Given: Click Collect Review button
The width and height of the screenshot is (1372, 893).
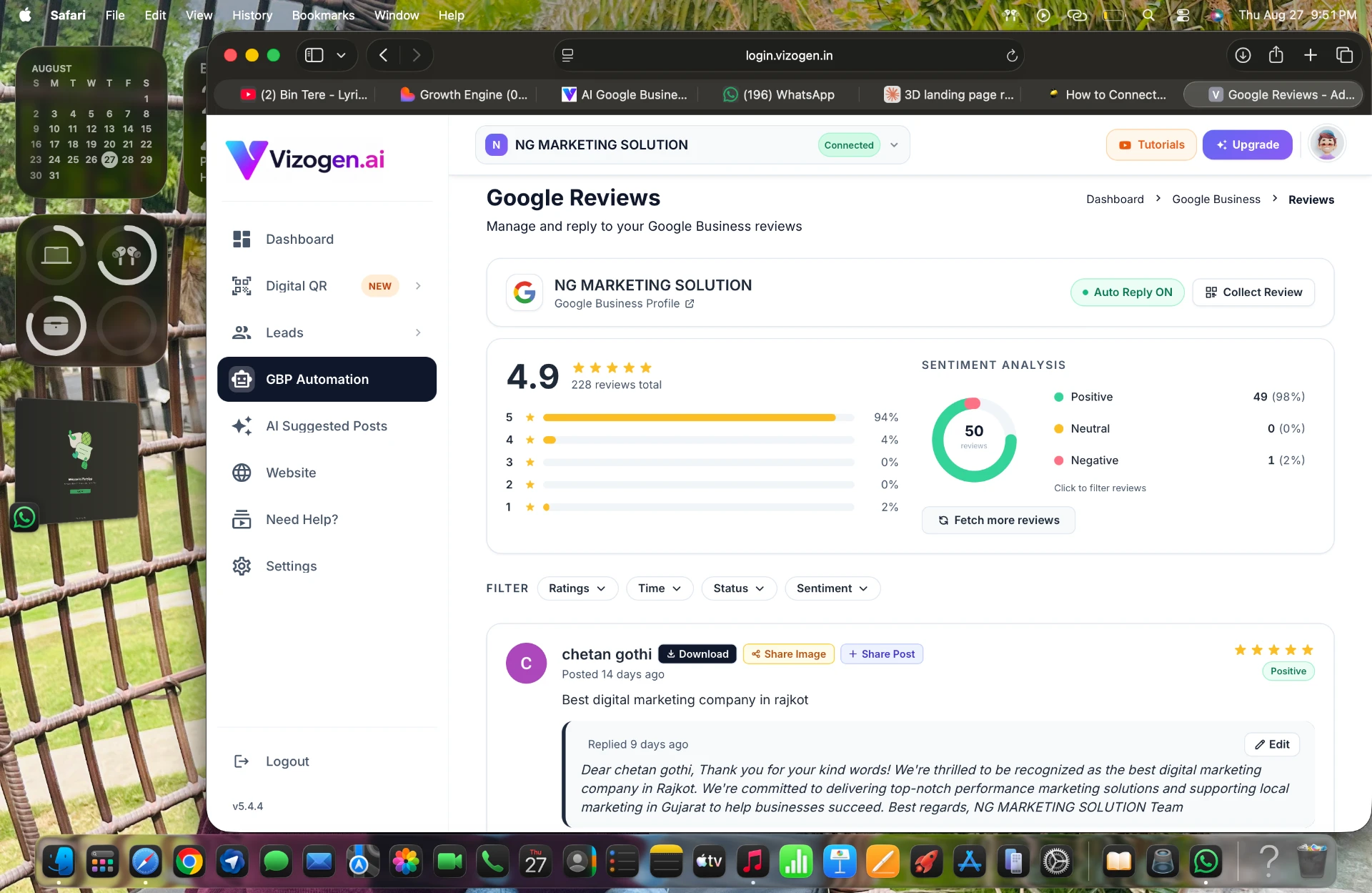Looking at the screenshot, I should [x=1253, y=292].
